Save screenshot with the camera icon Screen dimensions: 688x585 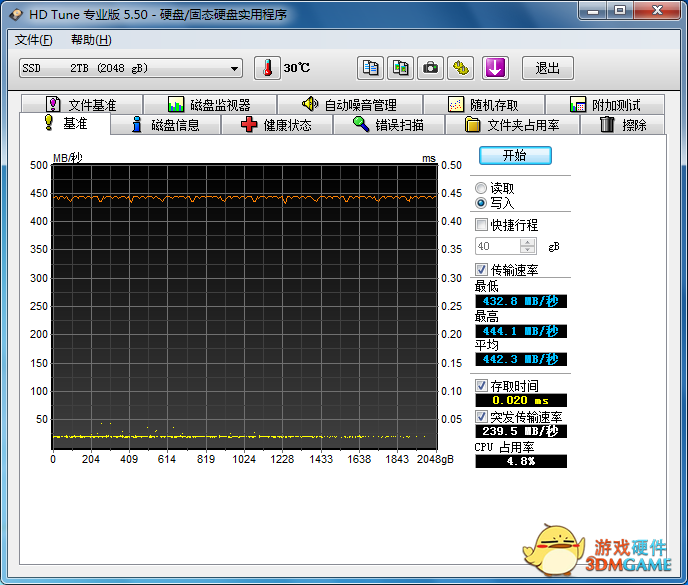tap(430, 68)
